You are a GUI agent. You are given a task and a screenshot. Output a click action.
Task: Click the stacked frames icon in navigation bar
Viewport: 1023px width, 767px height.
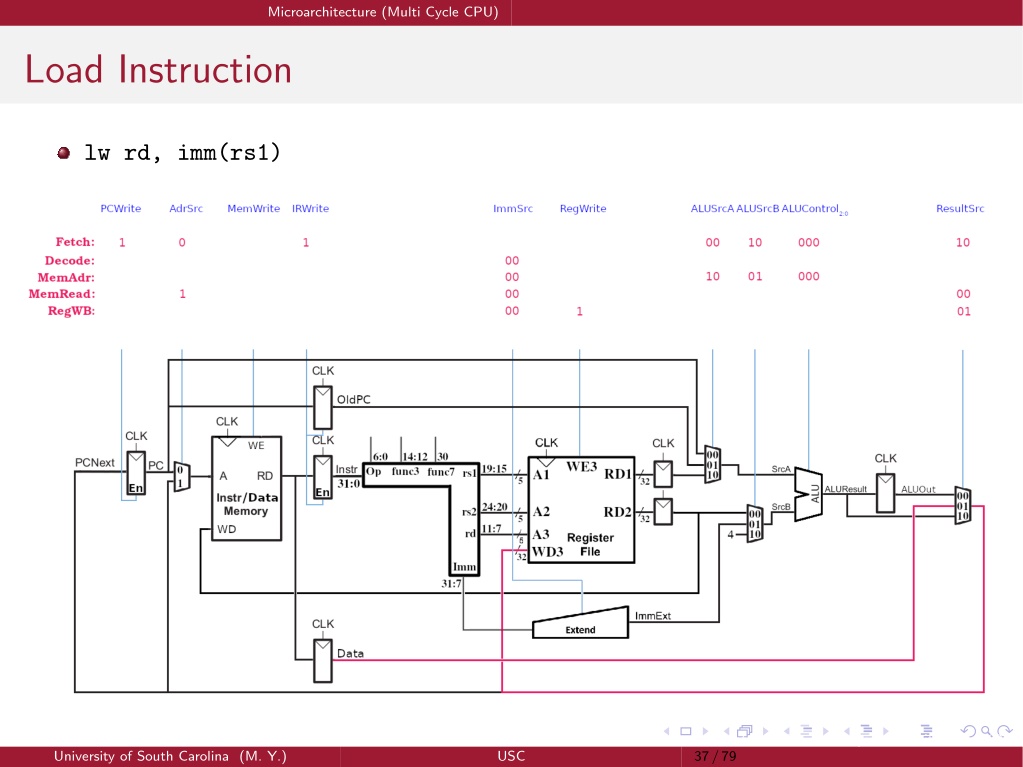(x=745, y=731)
